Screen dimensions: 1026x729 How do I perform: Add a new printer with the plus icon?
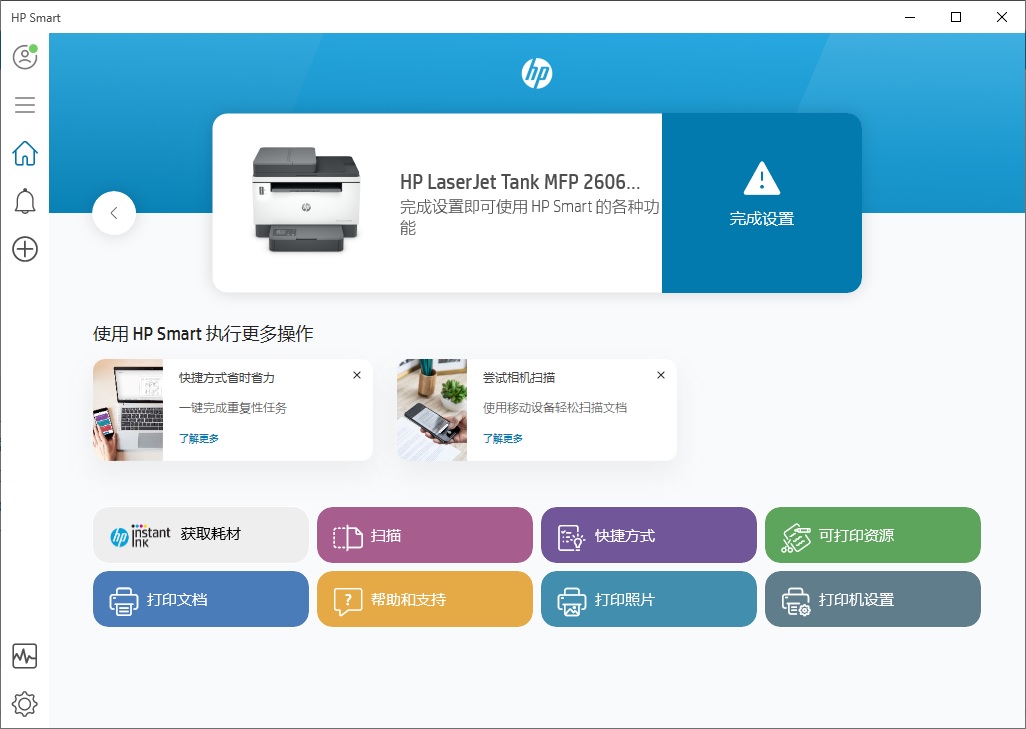[x=23, y=249]
